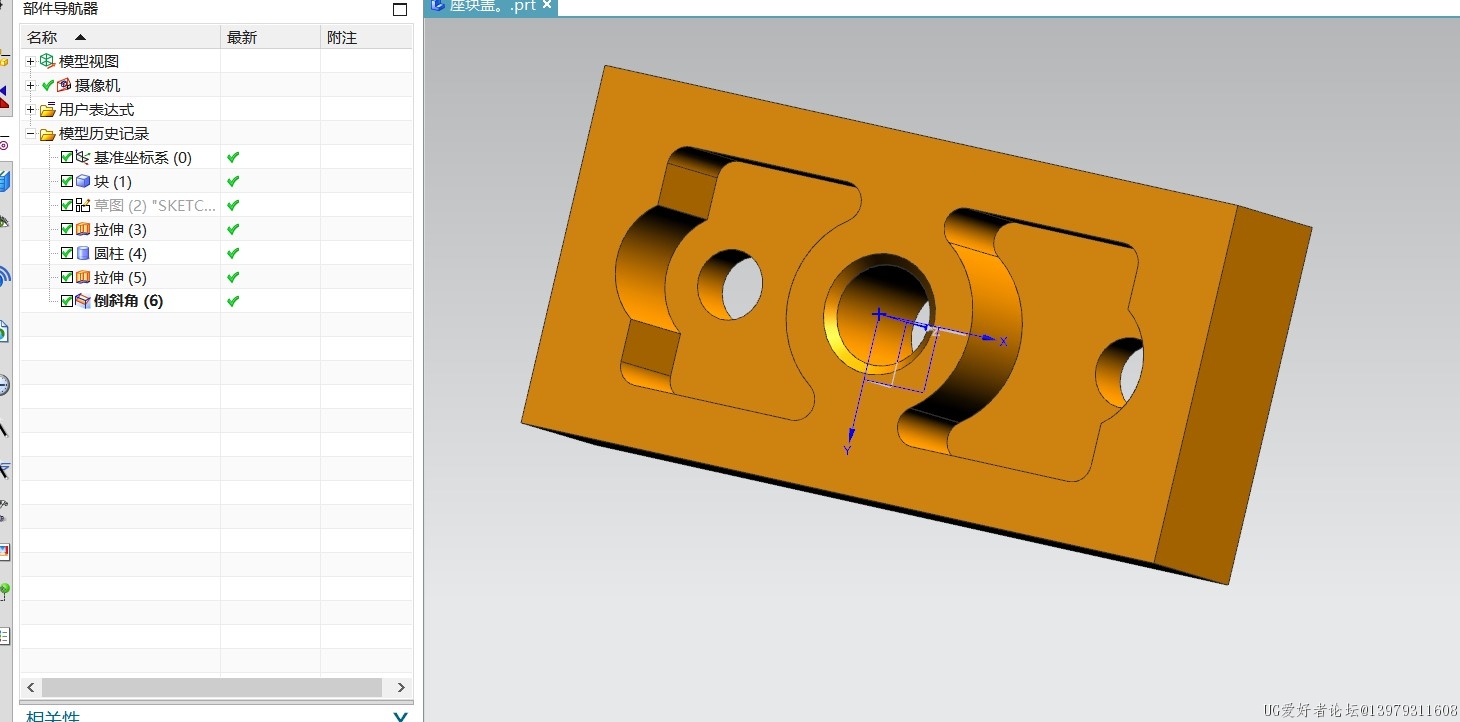Click the extrude icon for 拉伸 (3)
Viewport: 1460px width, 722px height.
point(83,229)
